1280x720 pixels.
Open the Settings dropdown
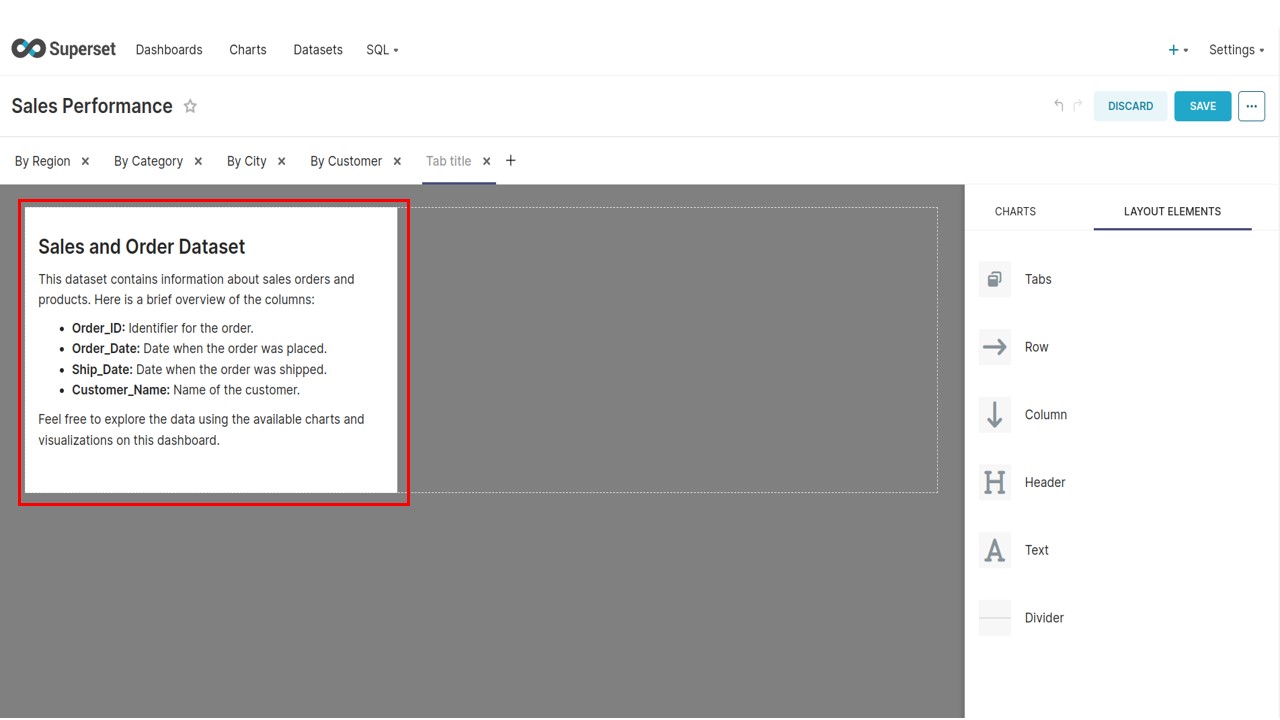coord(1236,49)
